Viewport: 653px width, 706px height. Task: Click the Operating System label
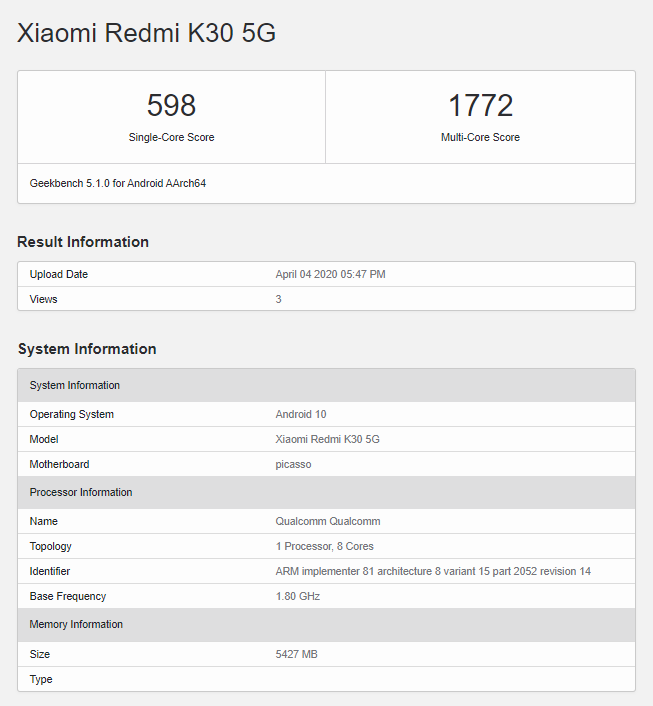[72, 414]
